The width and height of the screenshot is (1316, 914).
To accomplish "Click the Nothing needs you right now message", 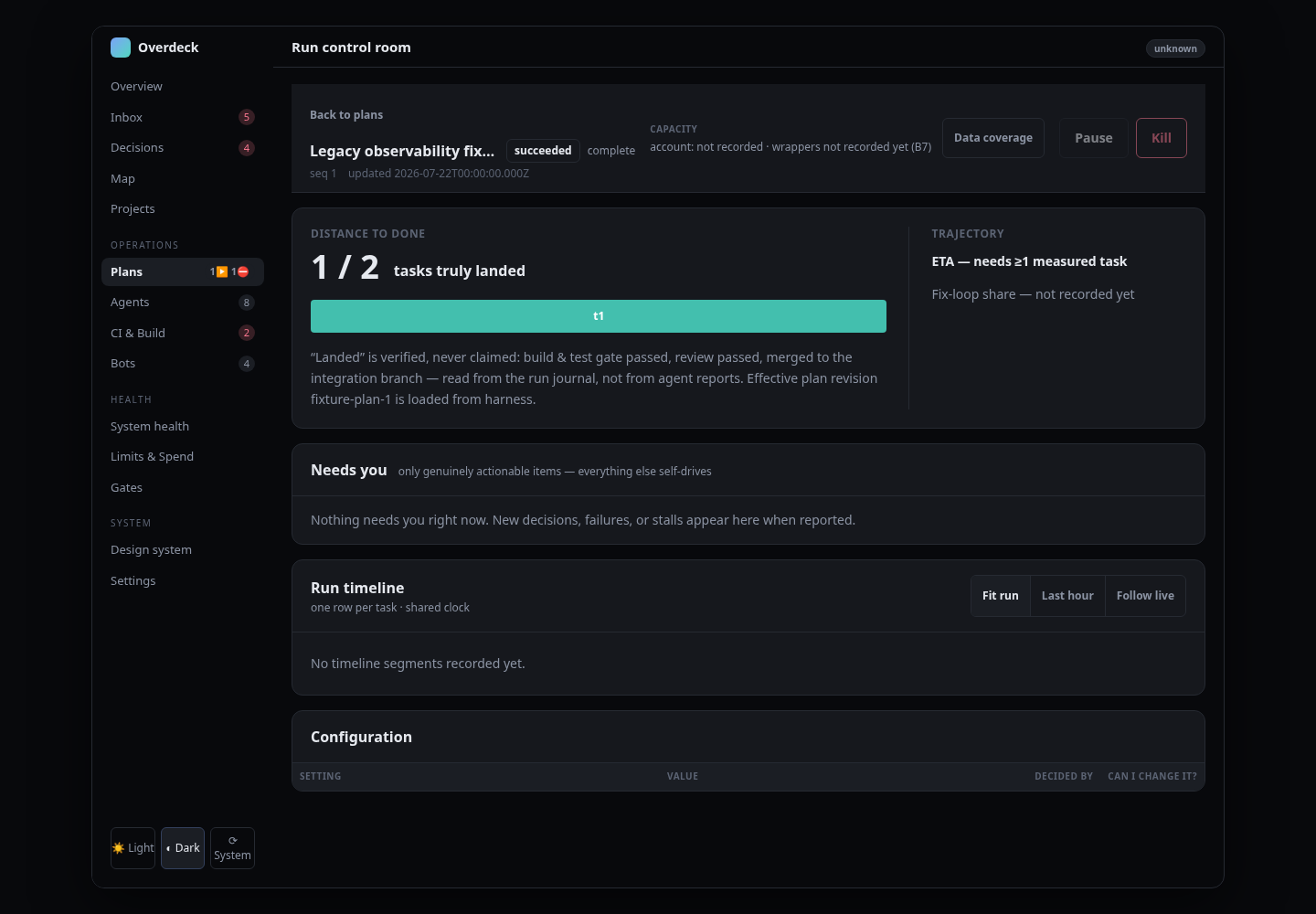I will tap(583, 520).
